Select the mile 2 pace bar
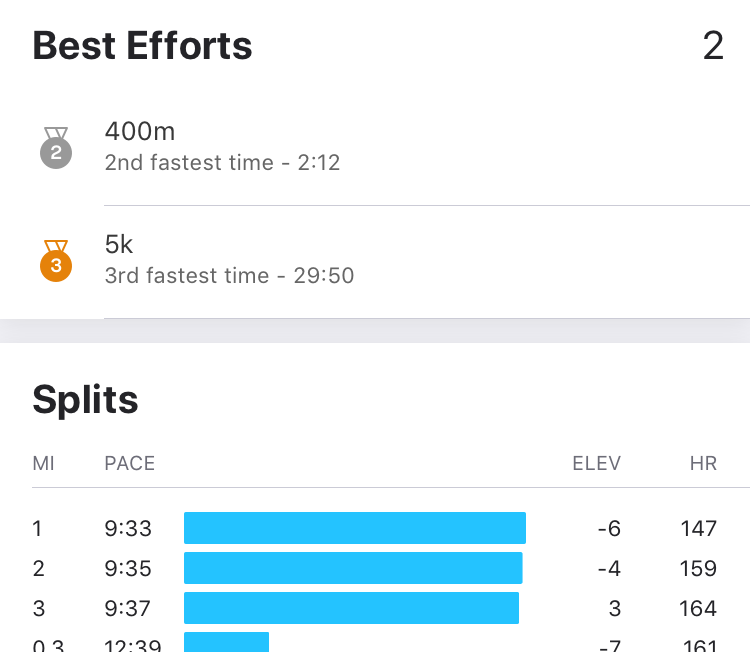 click(353, 568)
